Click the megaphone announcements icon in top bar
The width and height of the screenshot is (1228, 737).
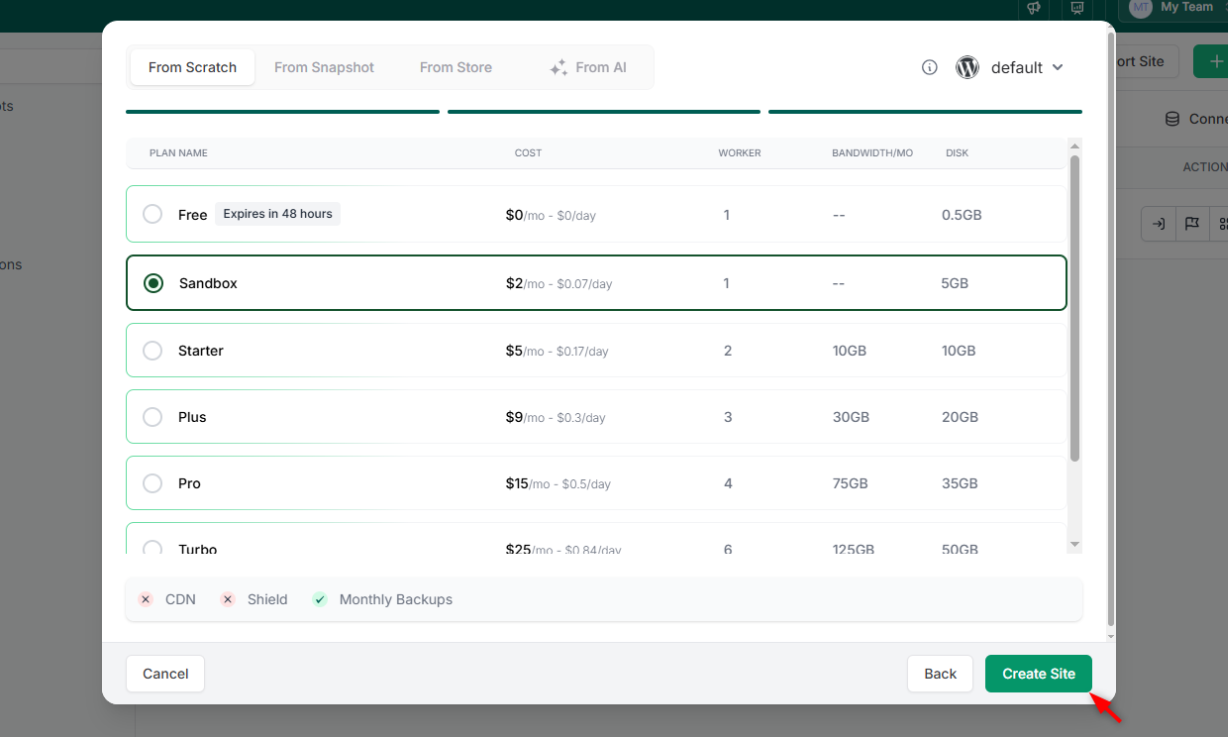pos(1033,8)
